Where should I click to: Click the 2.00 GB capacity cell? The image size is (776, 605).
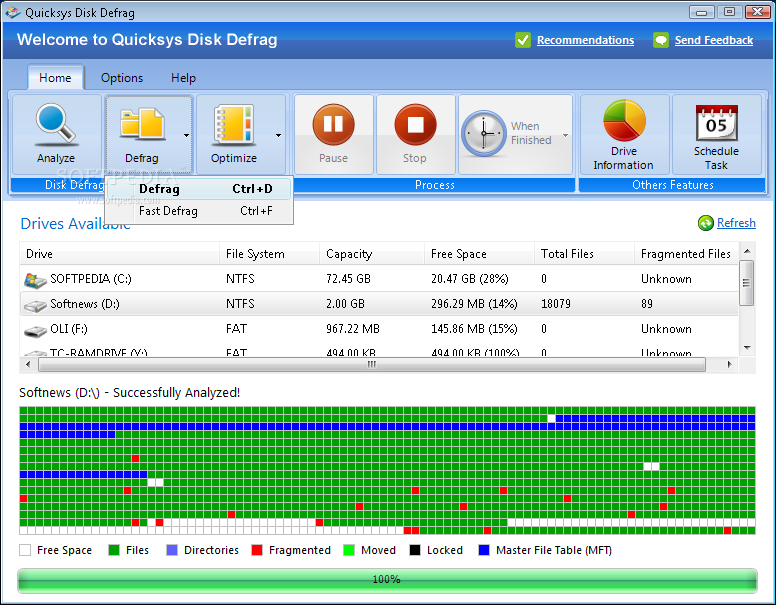point(345,303)
